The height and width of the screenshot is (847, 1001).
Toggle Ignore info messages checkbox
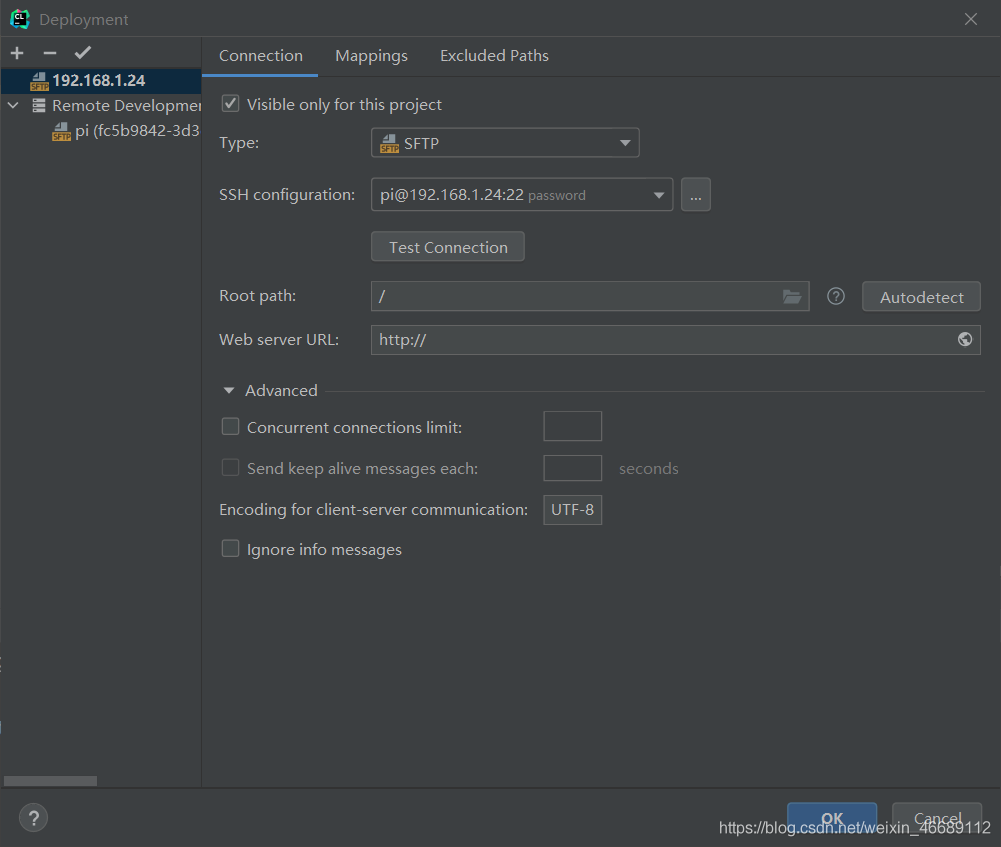click(x=230, y=549)
